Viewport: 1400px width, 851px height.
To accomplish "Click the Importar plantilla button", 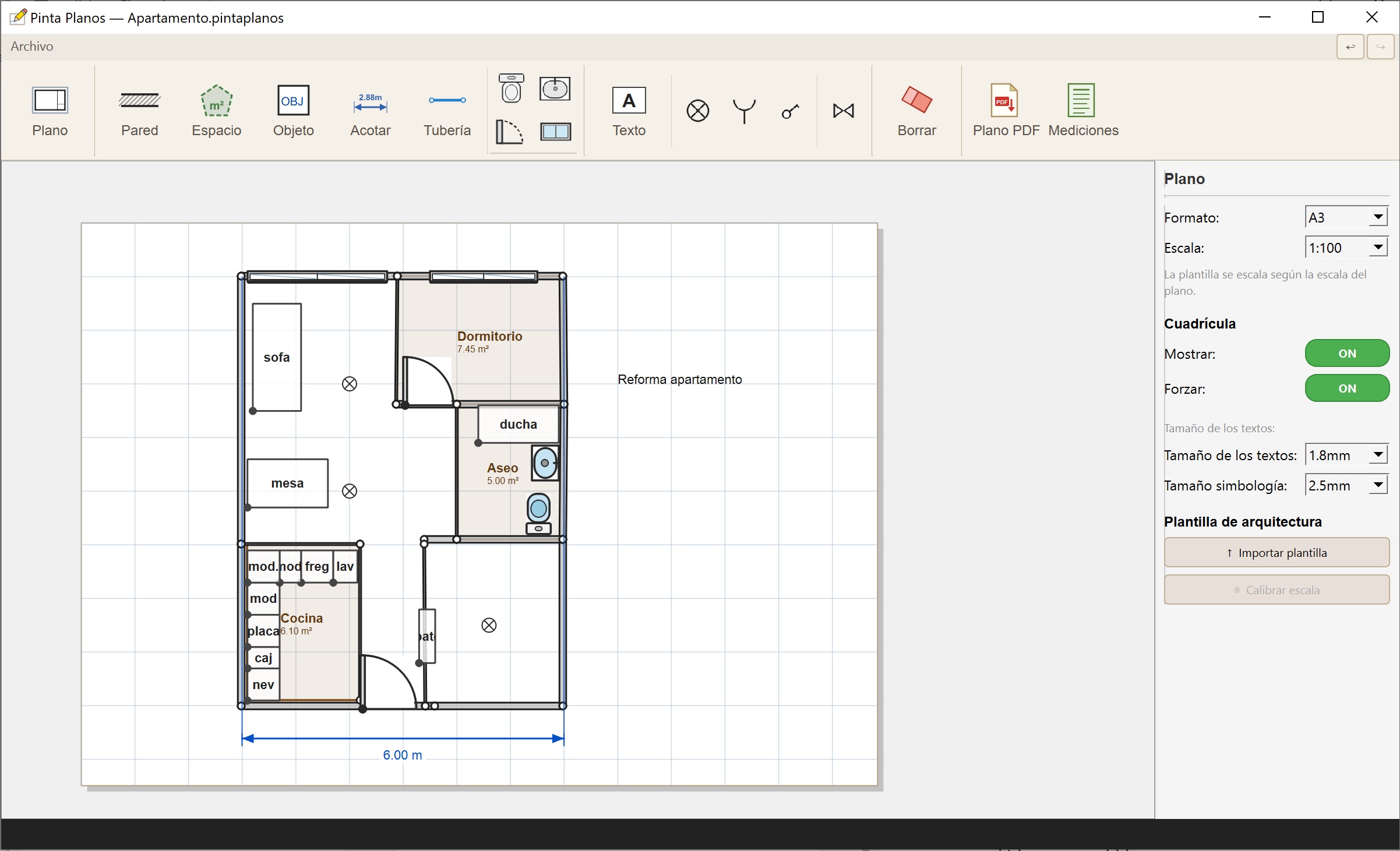I will coord(1276,553).
